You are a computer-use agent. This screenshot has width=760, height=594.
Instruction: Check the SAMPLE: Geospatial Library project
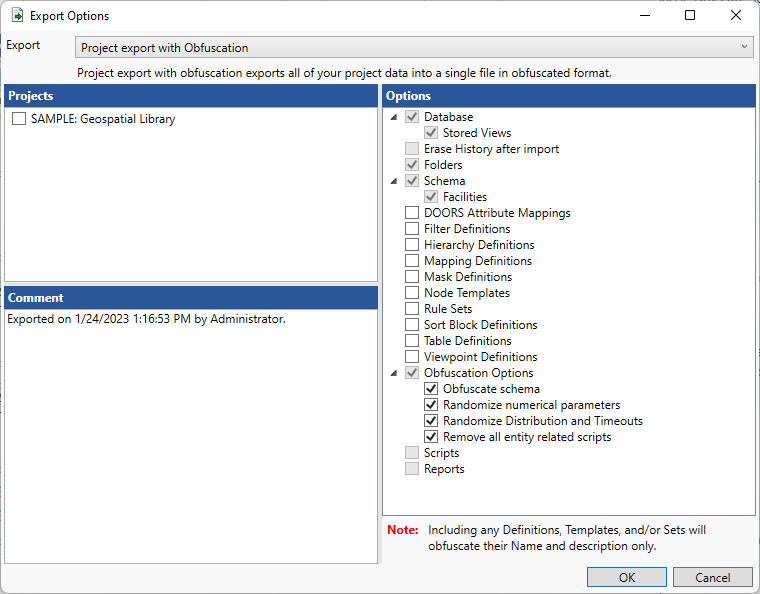tap(19, 119)
